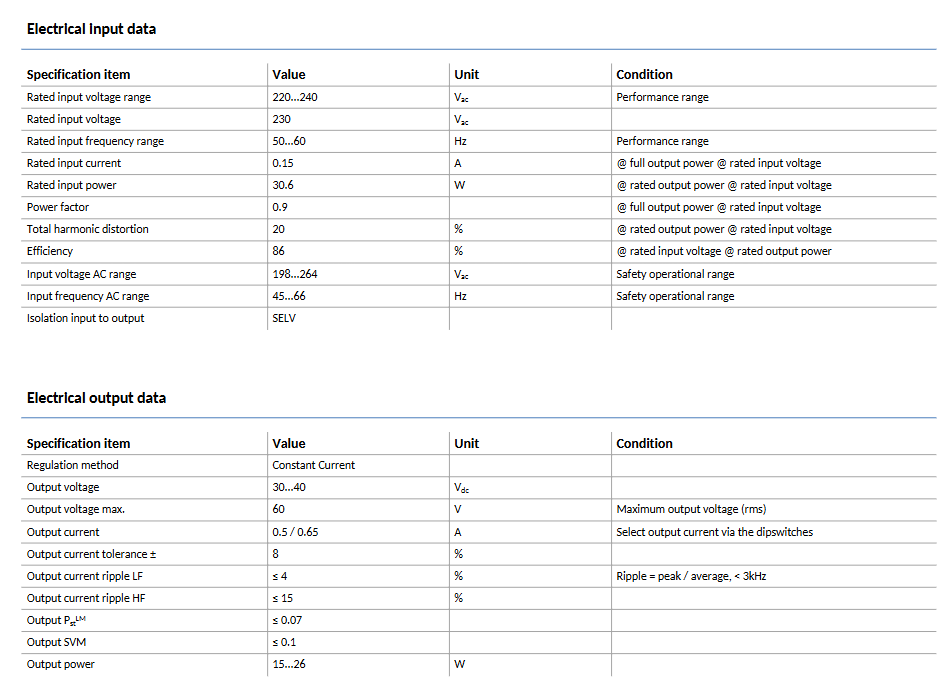952x697 pixels.
Task: Click the Maximum output voltage (rms) condition
Action: (x=692, y=509)
